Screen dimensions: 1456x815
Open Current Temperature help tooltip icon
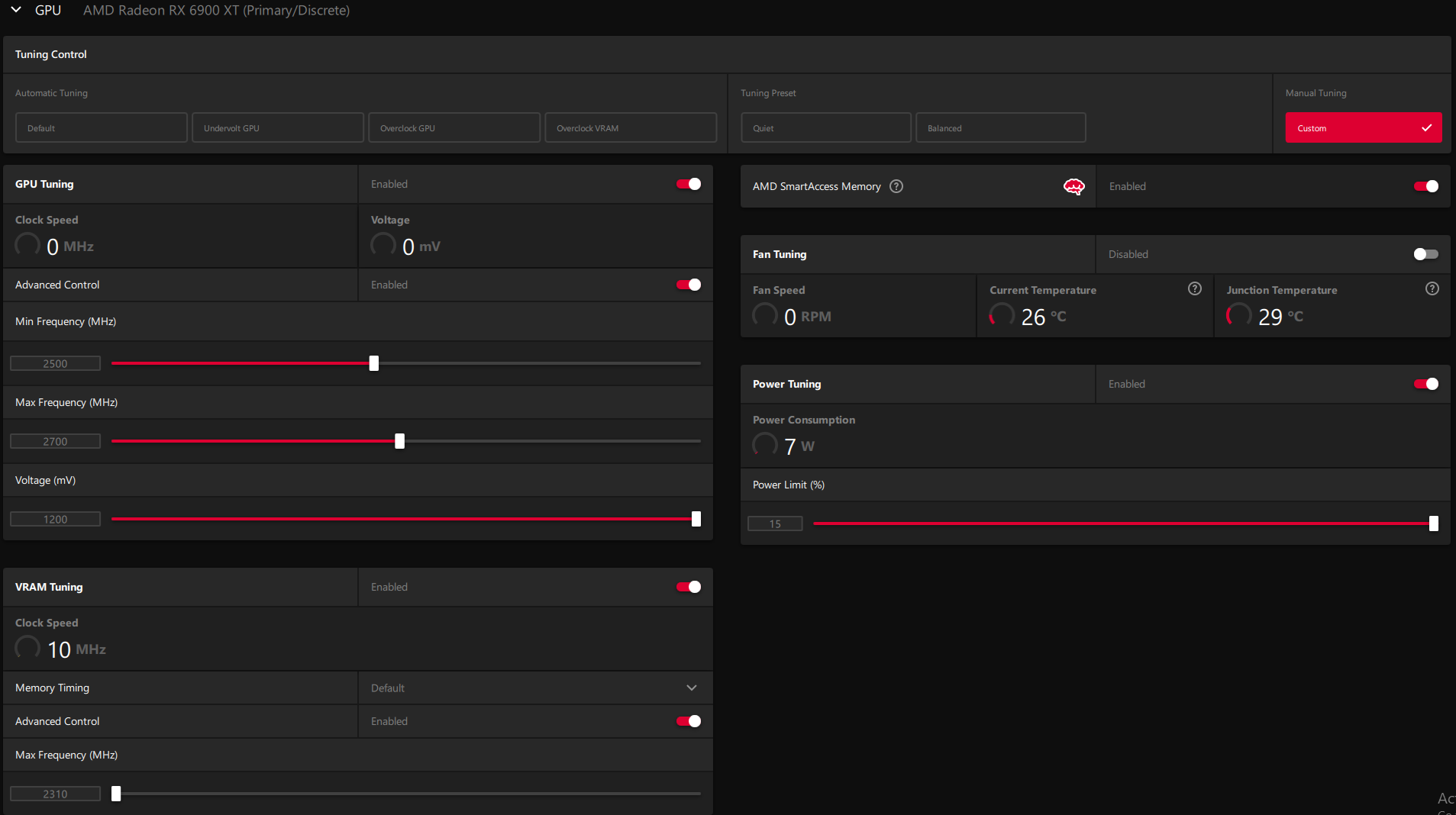[1194, 288]
